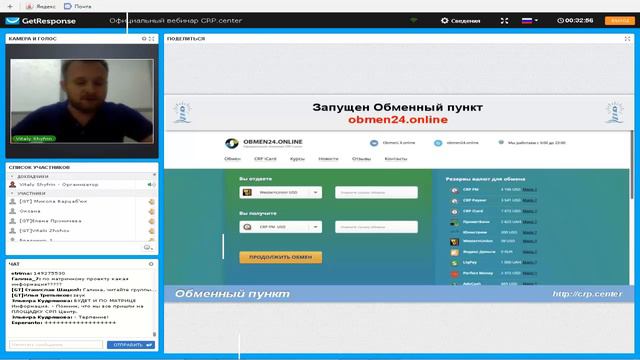
Task: Open status icon below participants list
Action: click(x=148, y=247)
